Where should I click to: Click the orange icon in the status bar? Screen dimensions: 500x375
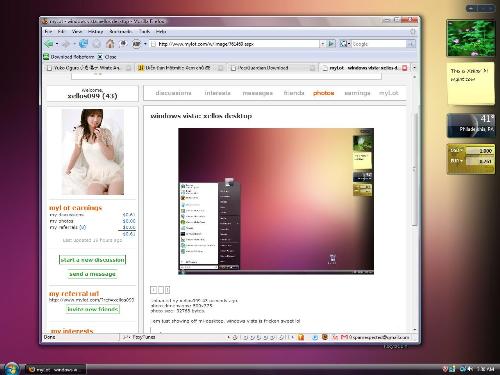click(301, 337)
